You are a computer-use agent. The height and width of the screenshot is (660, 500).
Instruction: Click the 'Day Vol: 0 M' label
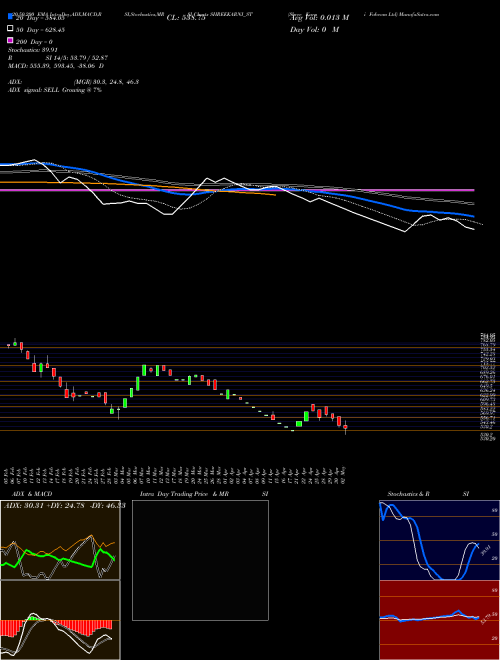pyautogui.click(x=314, y=29)
